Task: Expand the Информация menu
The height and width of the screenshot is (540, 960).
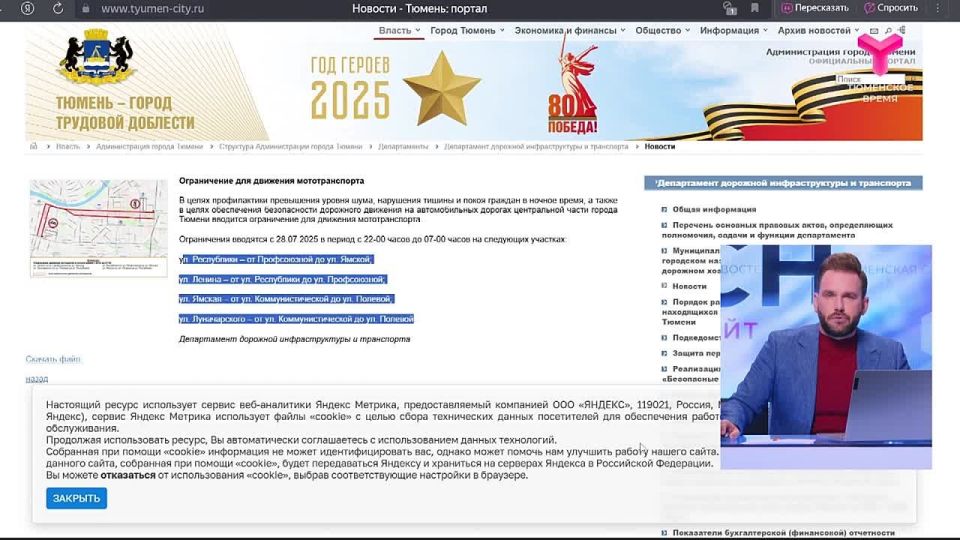Action: tap(733, 30)
